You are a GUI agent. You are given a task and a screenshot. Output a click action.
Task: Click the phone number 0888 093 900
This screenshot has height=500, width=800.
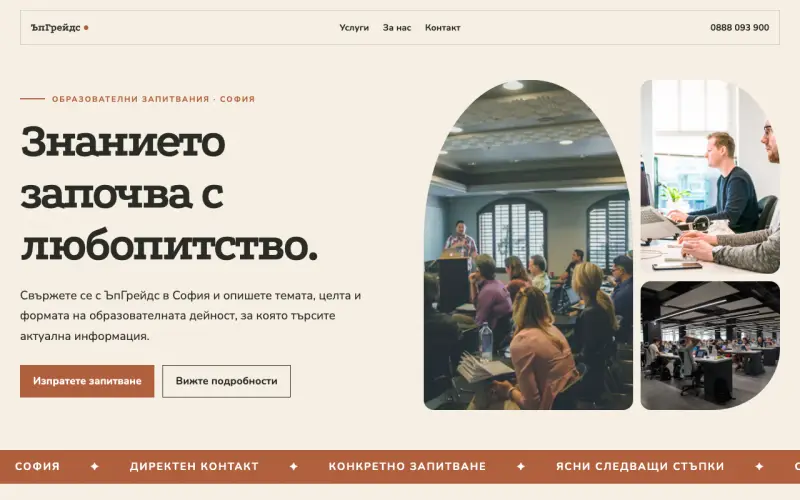coord(739,28)
